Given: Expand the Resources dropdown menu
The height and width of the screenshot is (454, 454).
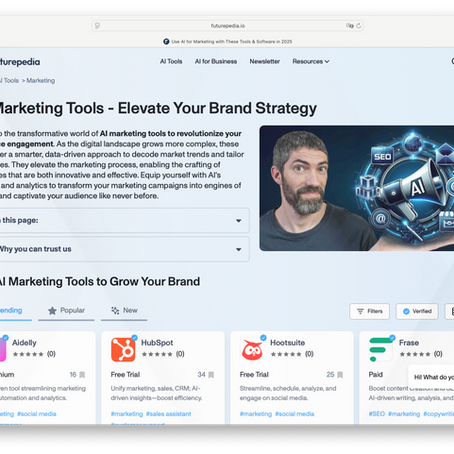Looking at the screenshot, I should pos(311,61).
